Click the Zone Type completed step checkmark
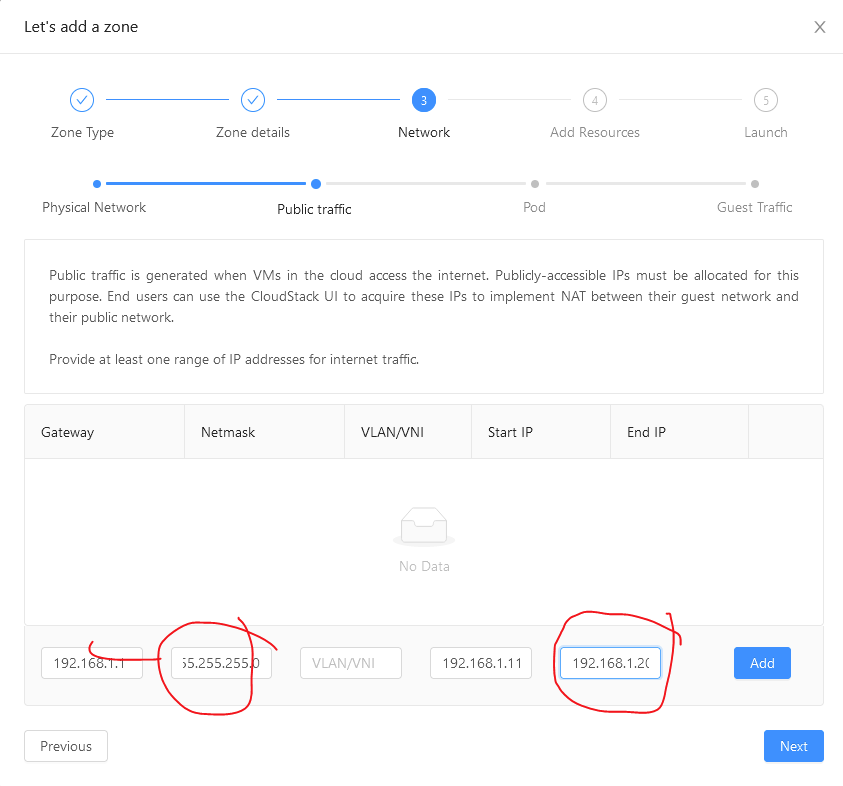This screenshot has height=786, width=843. point(82,100)
